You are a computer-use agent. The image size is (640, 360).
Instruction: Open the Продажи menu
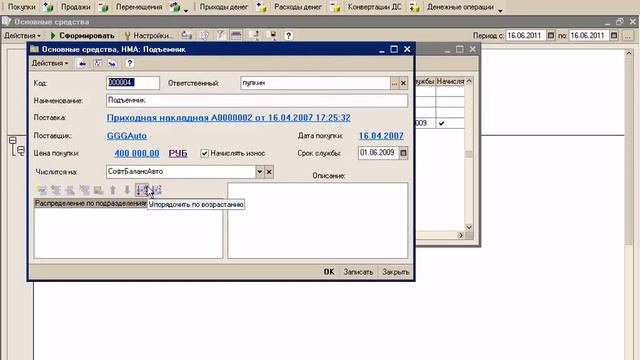click(x=76, y=7)
